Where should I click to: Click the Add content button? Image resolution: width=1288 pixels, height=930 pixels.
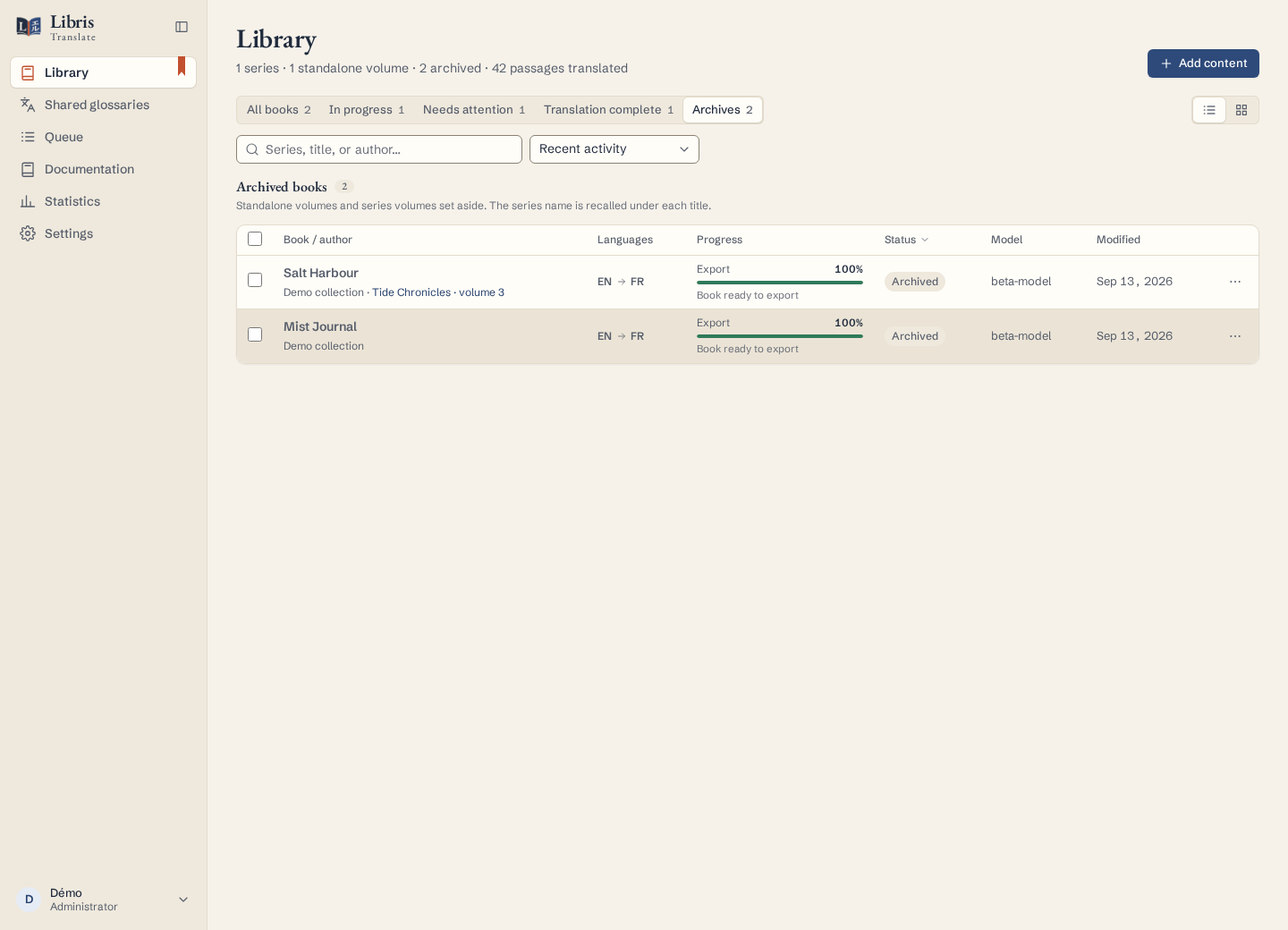[1203, 63]
